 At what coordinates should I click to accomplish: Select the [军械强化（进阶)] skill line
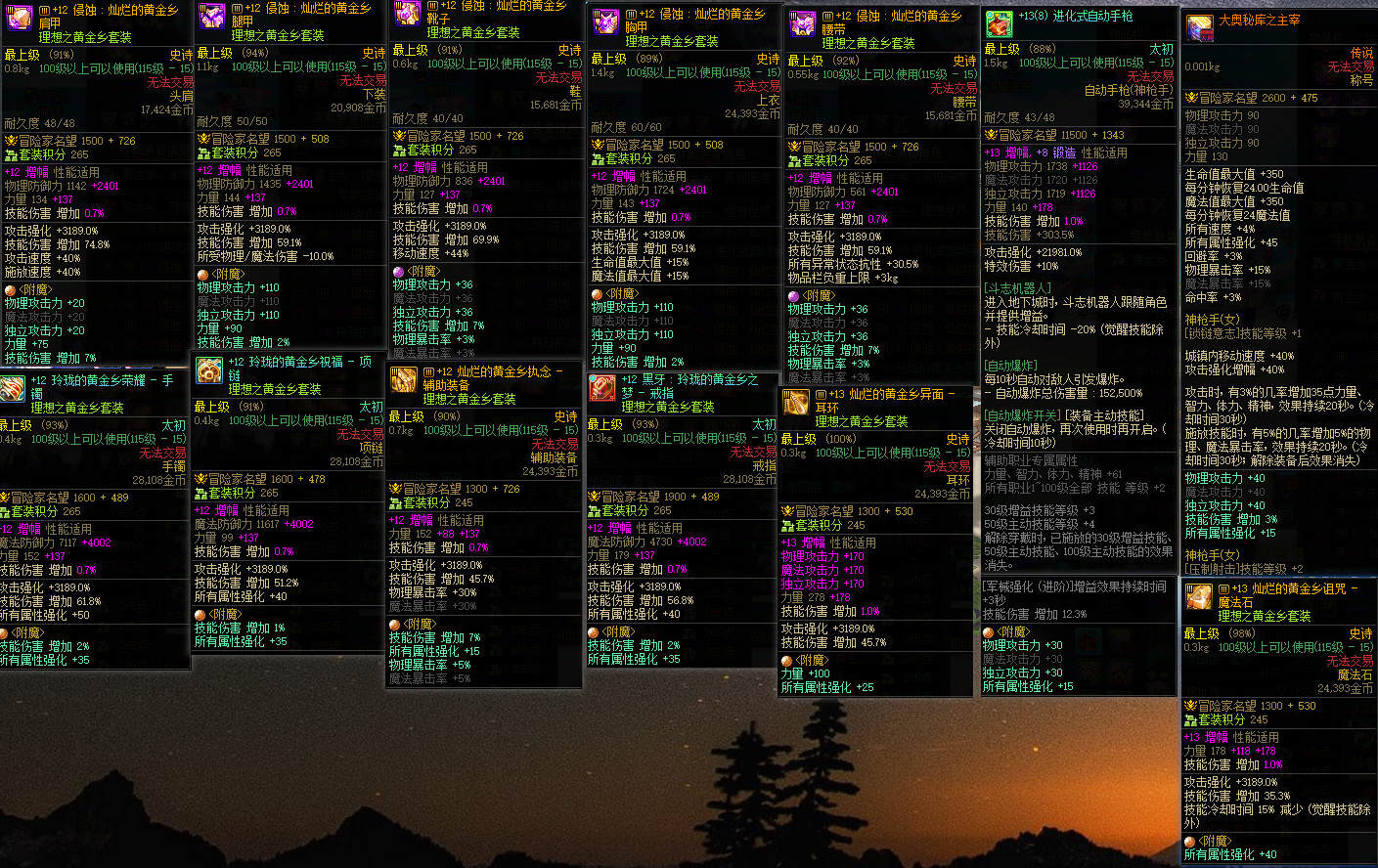pos(1075,586)
